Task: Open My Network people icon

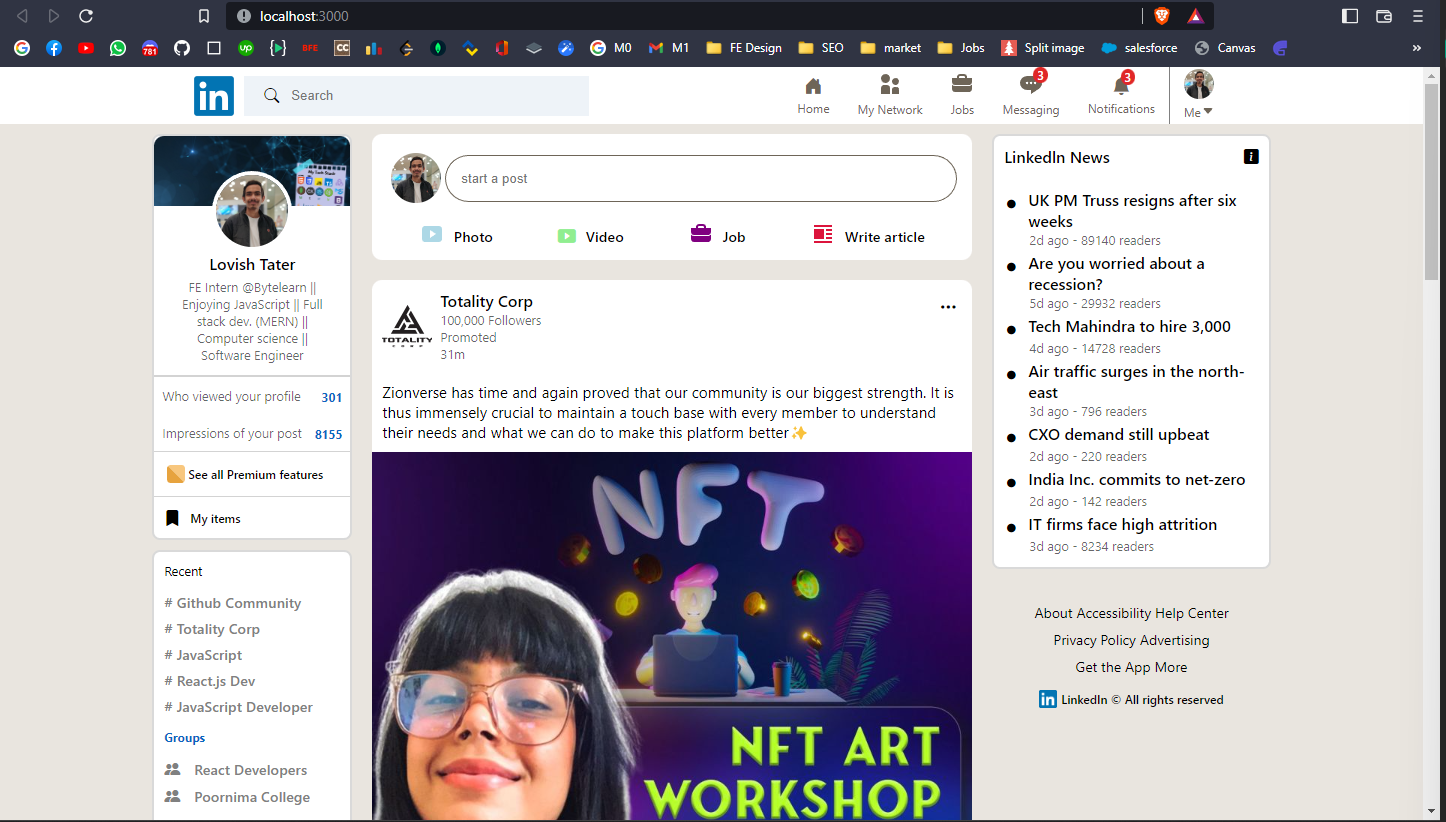Action: coord(890,85)
